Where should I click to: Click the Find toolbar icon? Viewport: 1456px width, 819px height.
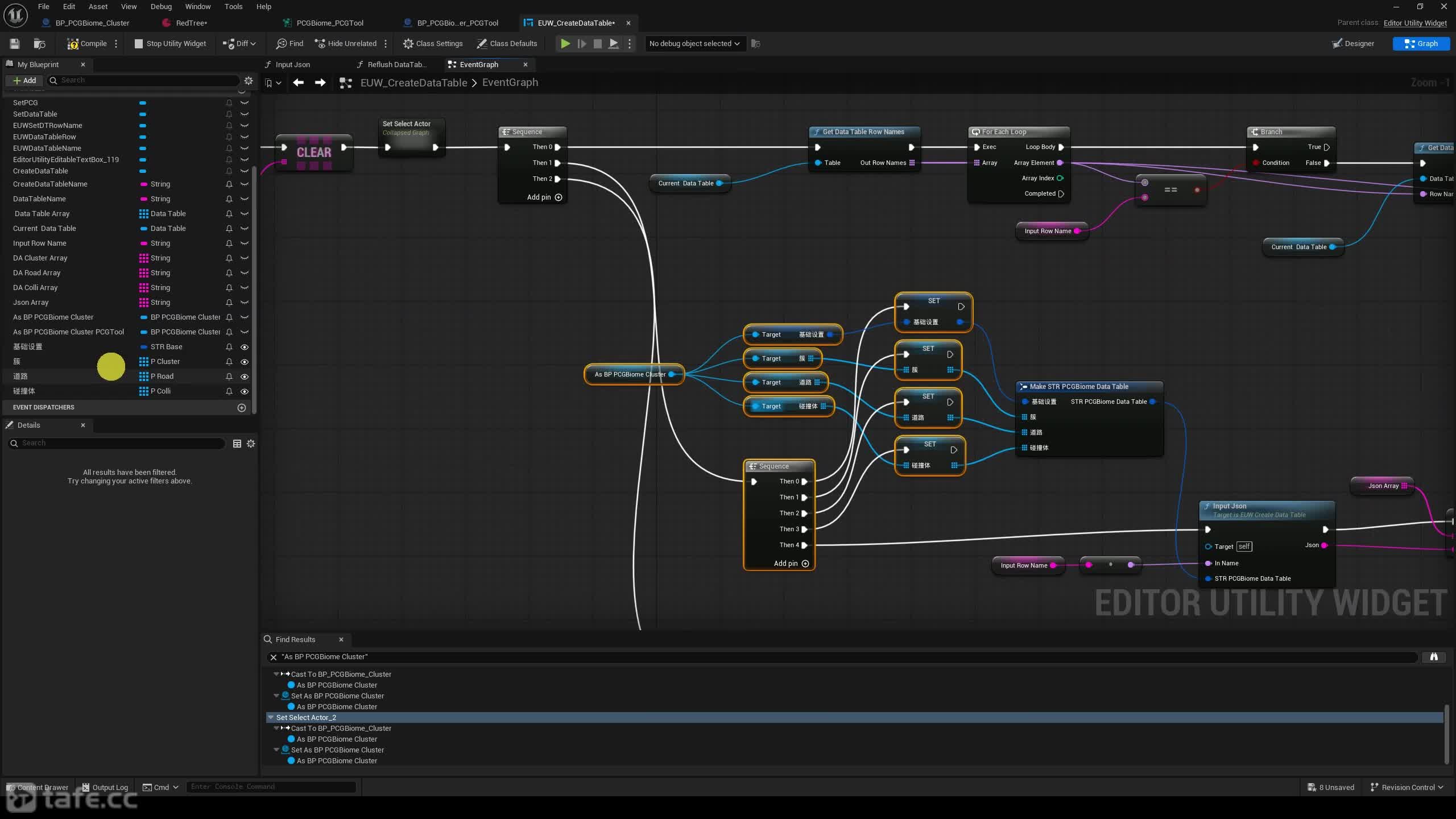tap(290, 44)
